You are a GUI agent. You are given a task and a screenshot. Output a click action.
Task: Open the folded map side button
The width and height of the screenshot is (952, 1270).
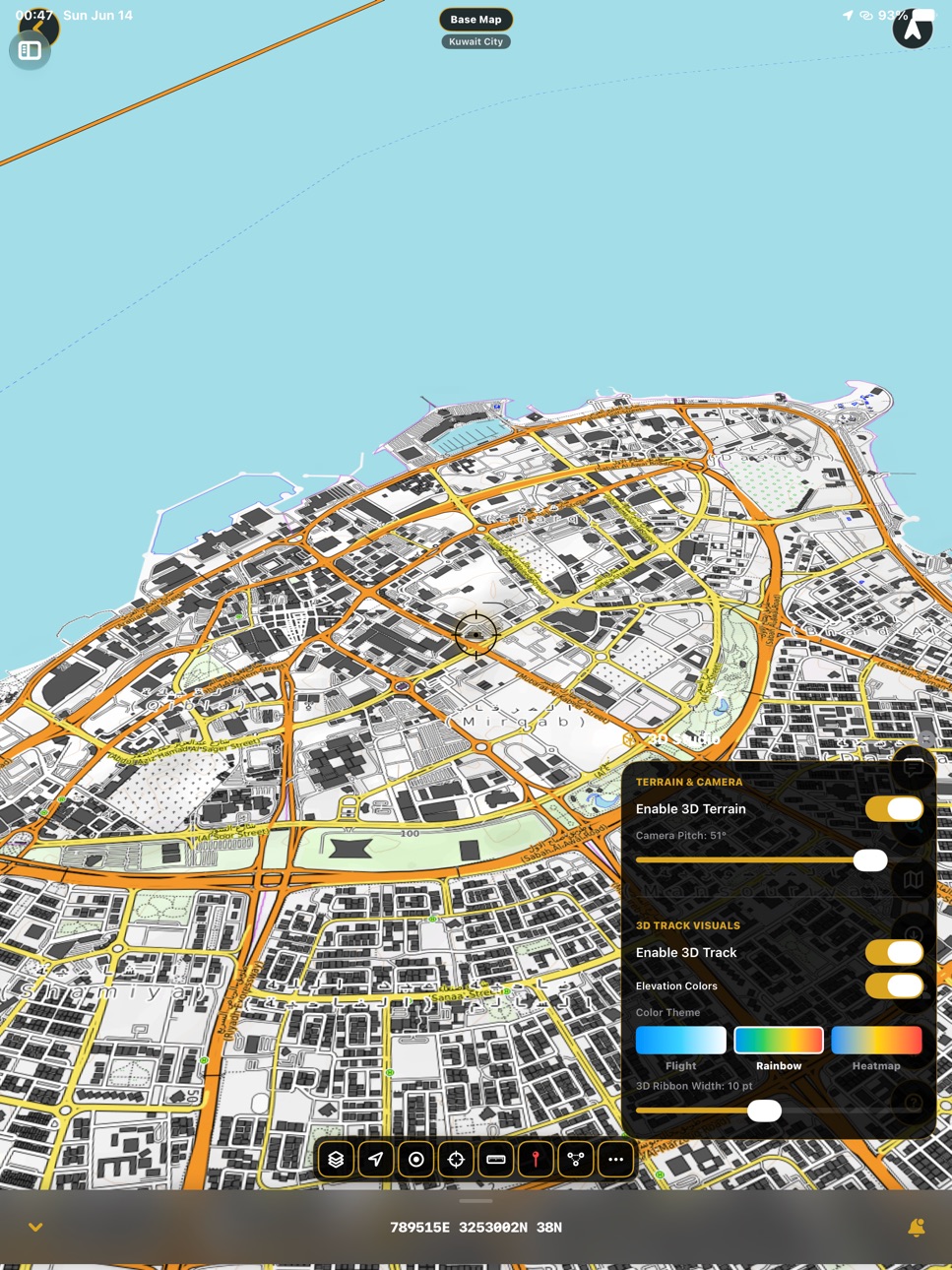tap(914, 879)
